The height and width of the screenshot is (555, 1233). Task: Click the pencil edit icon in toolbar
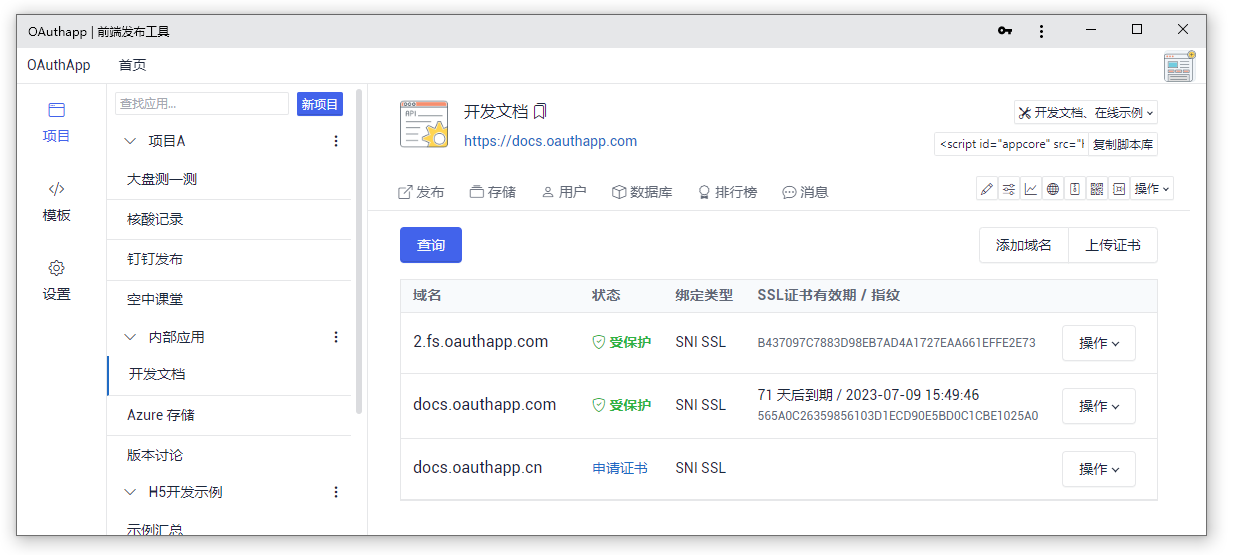987,189
